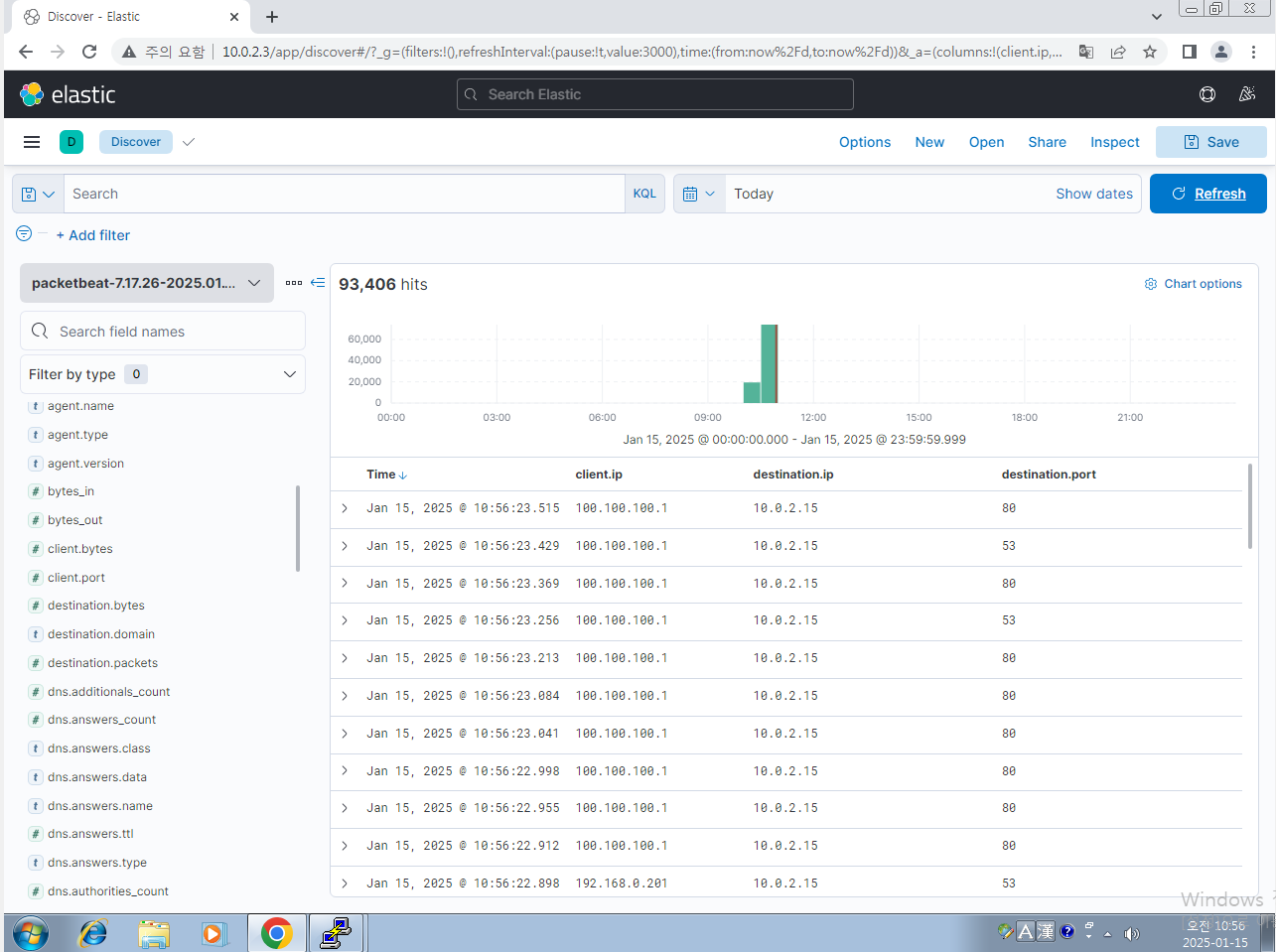Open the Share menu
The width and height of the screenshot is (1276, 952).
(1047, 142)
